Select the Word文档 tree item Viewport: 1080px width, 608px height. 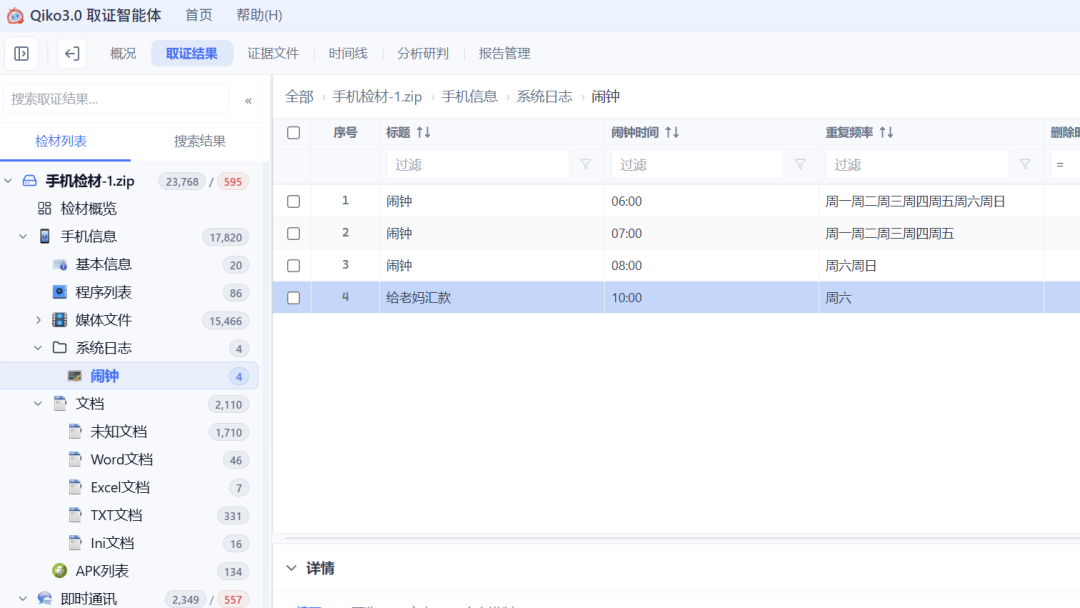(122, 459)
